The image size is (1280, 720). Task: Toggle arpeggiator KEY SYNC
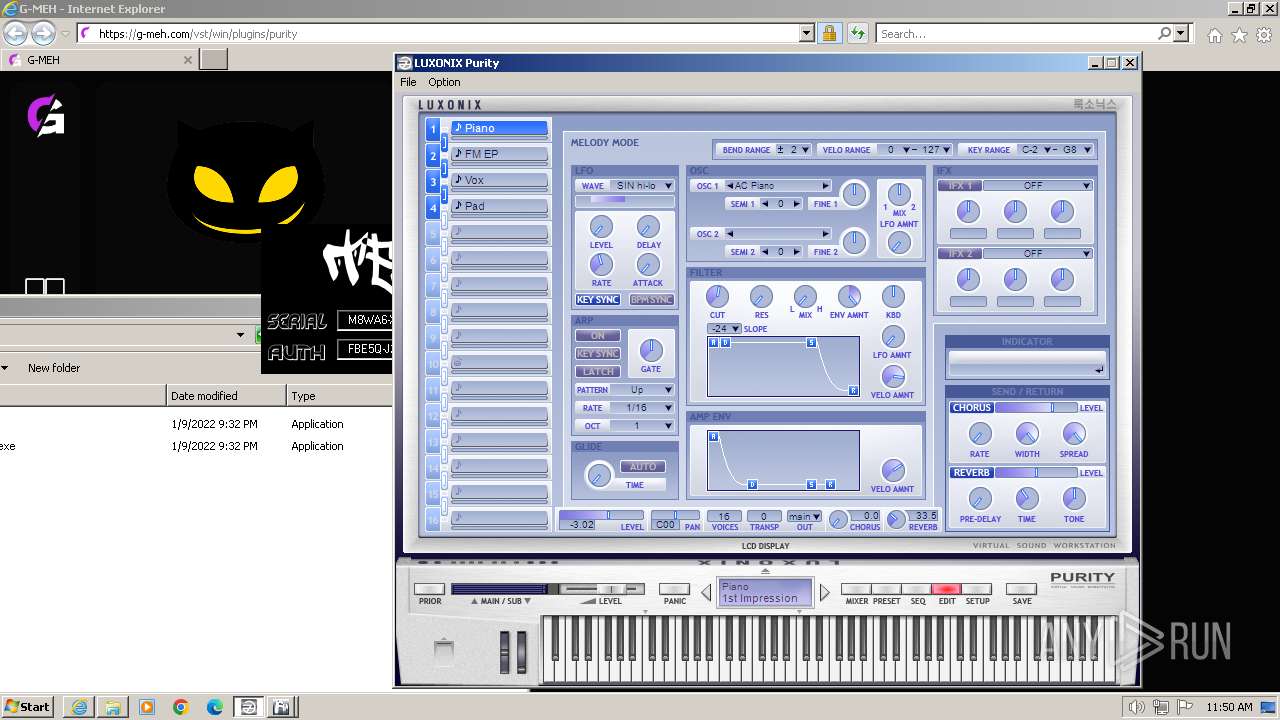pos(598,354)
